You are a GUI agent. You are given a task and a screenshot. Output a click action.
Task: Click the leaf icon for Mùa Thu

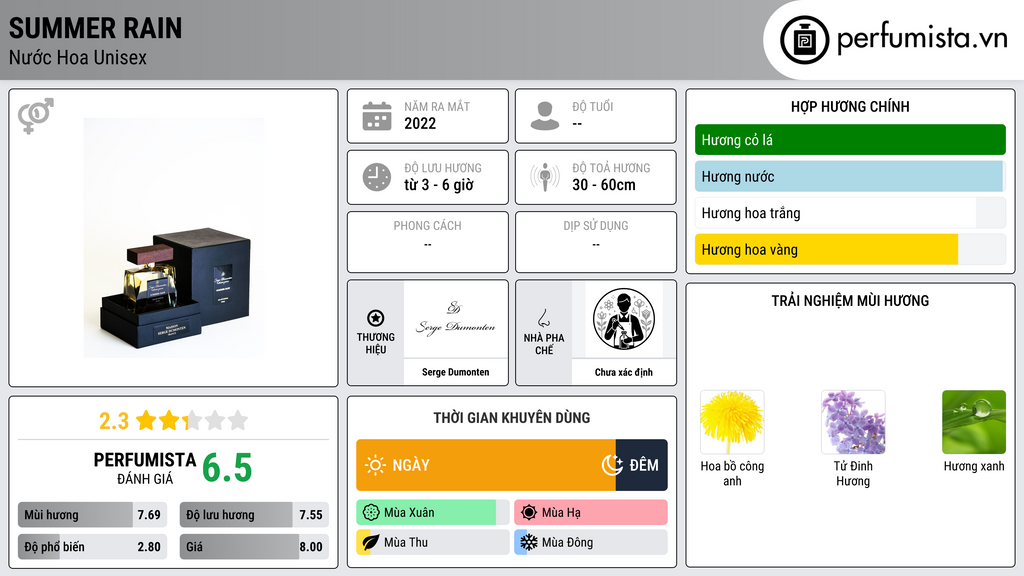pyautogui.click(x=371, y=542)
